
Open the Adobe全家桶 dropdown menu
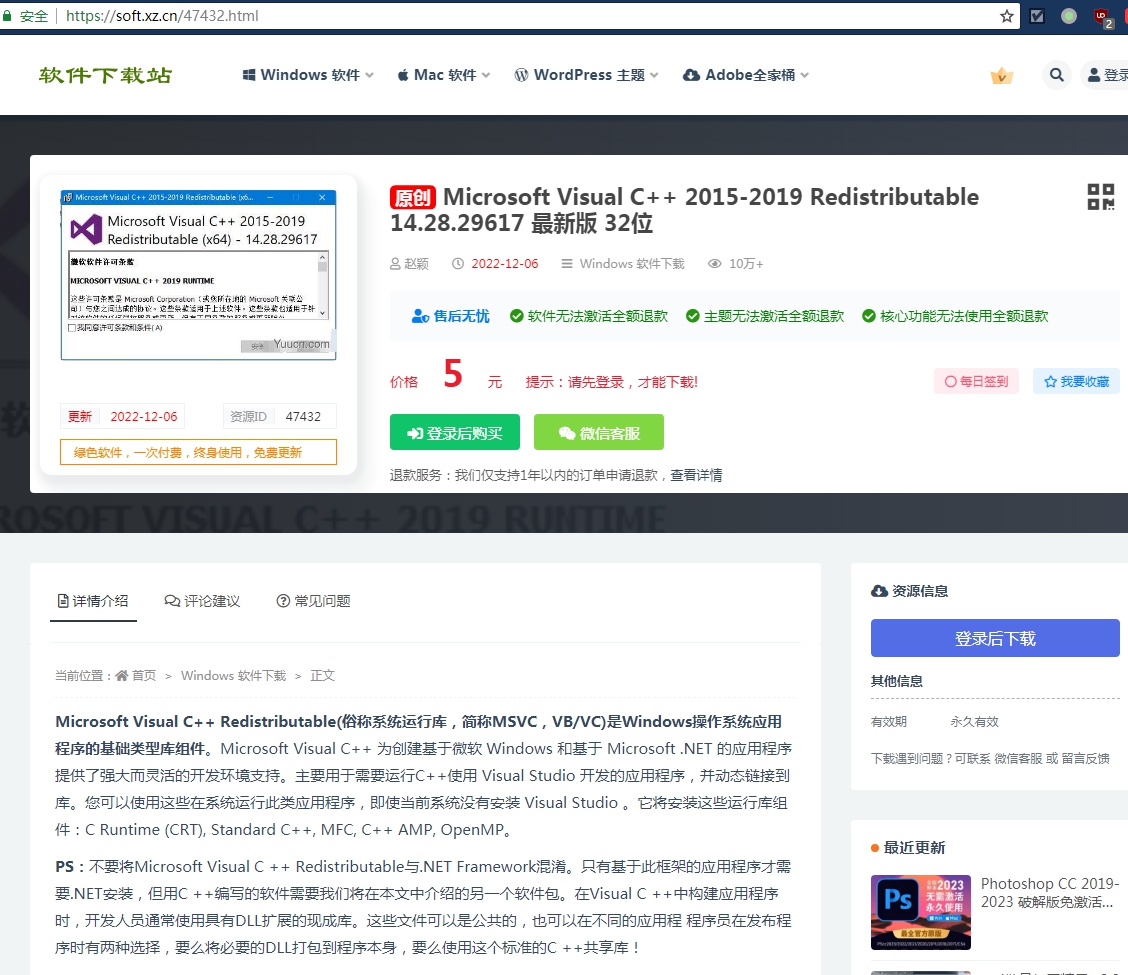745,75
